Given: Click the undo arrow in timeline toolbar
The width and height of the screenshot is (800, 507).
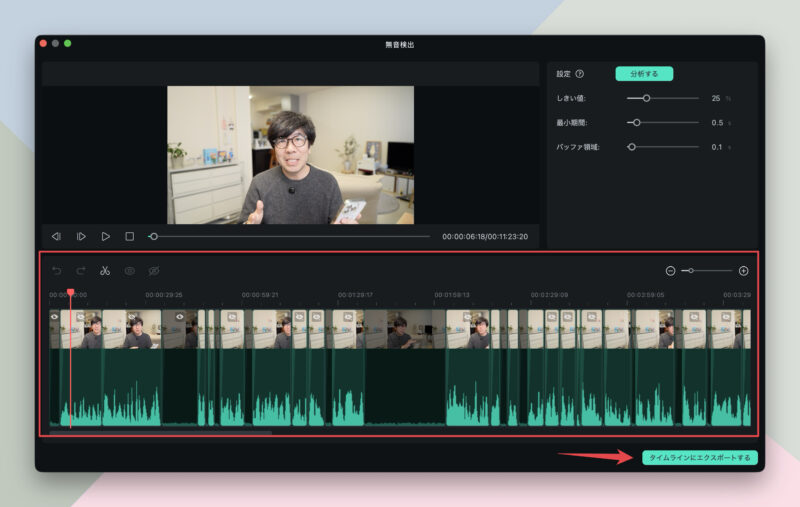Looking at the screenshot, I should coord(56,271).
